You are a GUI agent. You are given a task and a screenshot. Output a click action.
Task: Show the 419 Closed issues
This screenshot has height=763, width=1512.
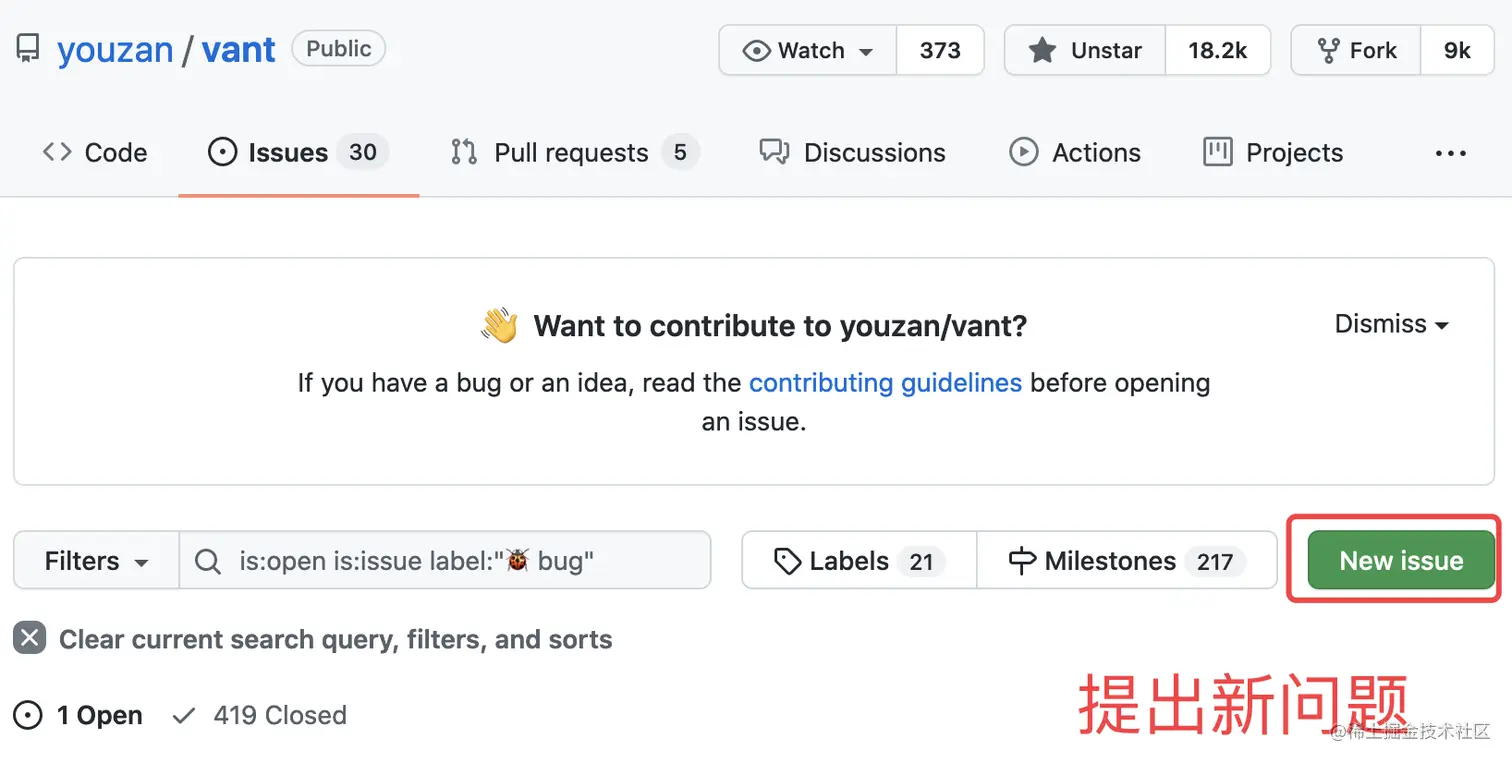[261, 716]
